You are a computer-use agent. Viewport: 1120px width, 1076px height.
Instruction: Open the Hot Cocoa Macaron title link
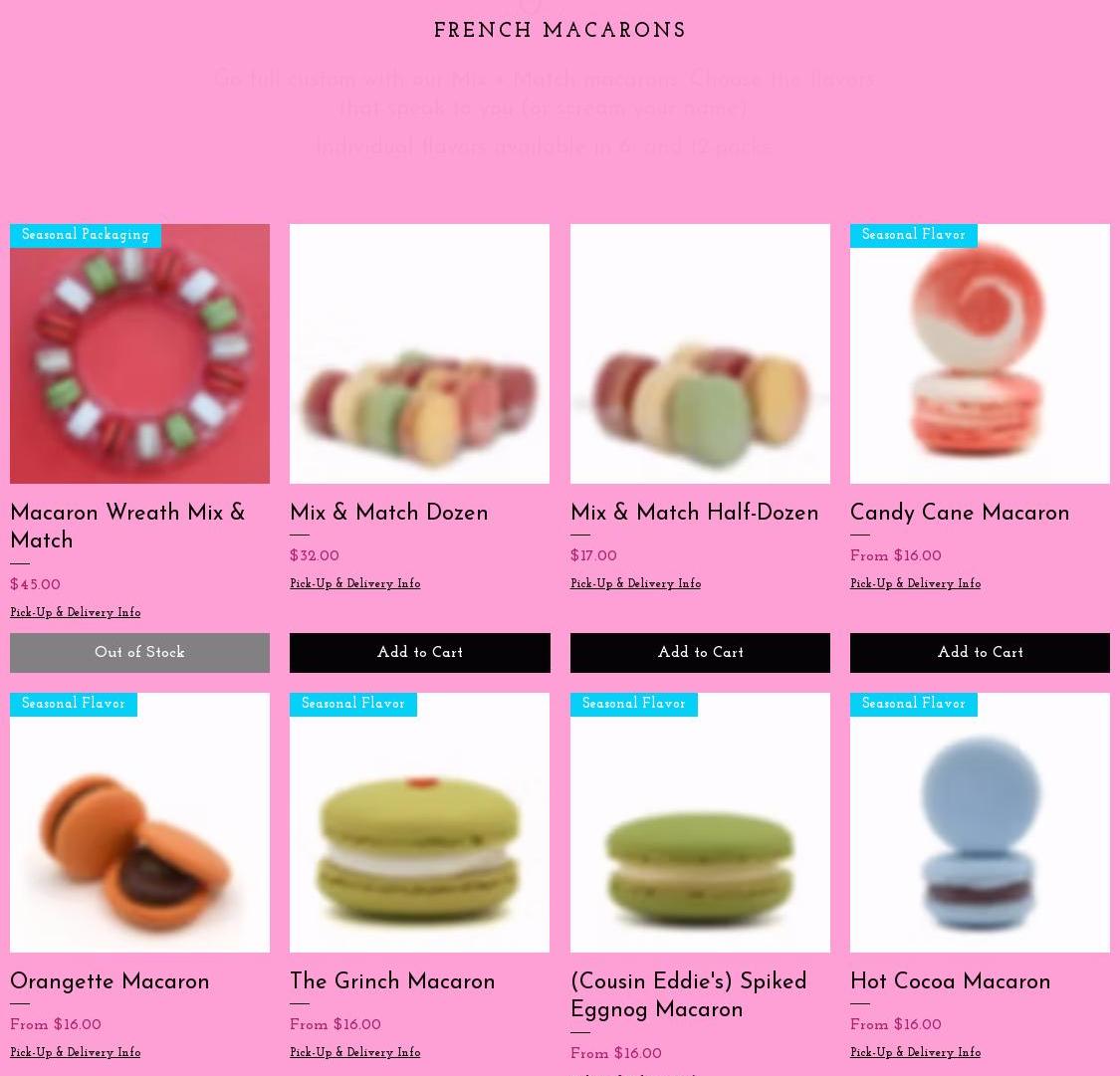[x=950, y=981]
